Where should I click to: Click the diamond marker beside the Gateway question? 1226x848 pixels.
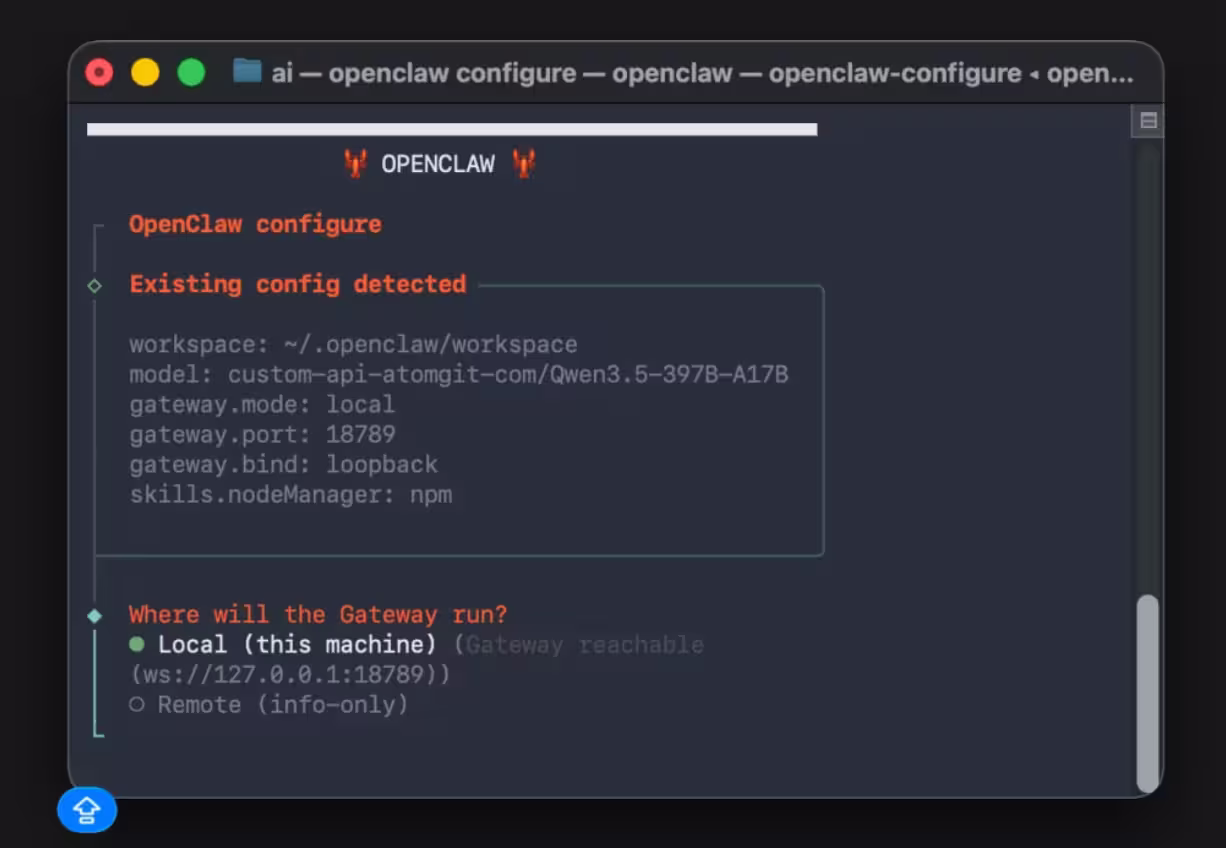click(x=96, y=614)
